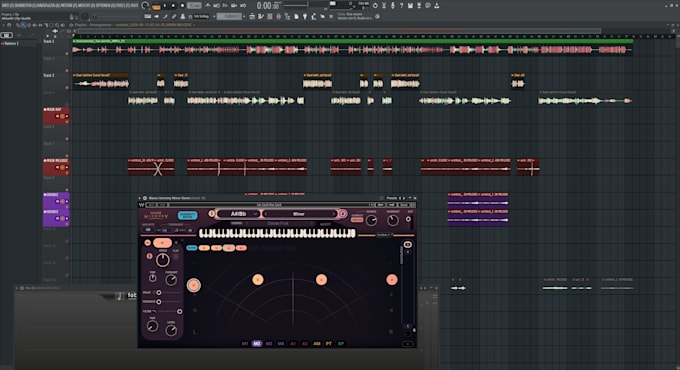This screenshot has height=370, width=680.
Task: Open the piano roll view icon
Action: (x=261, y=16)
